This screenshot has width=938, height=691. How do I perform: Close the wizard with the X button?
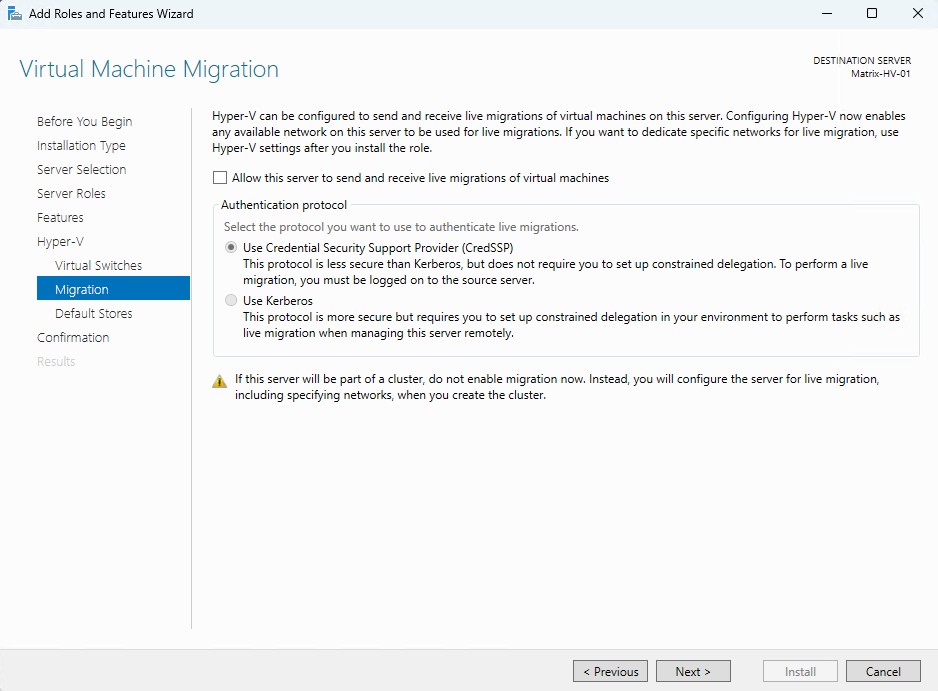pyautogui.click(x=918, y=13)
